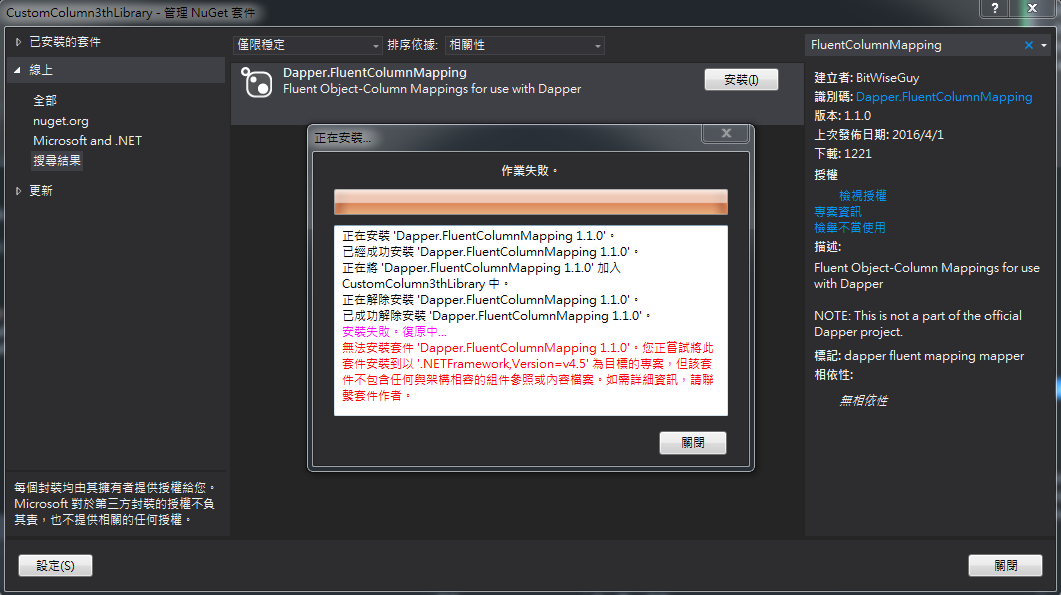Click the 安裝(I) install button
This screenshot has height=595, width=1061.
click(741, 80)
